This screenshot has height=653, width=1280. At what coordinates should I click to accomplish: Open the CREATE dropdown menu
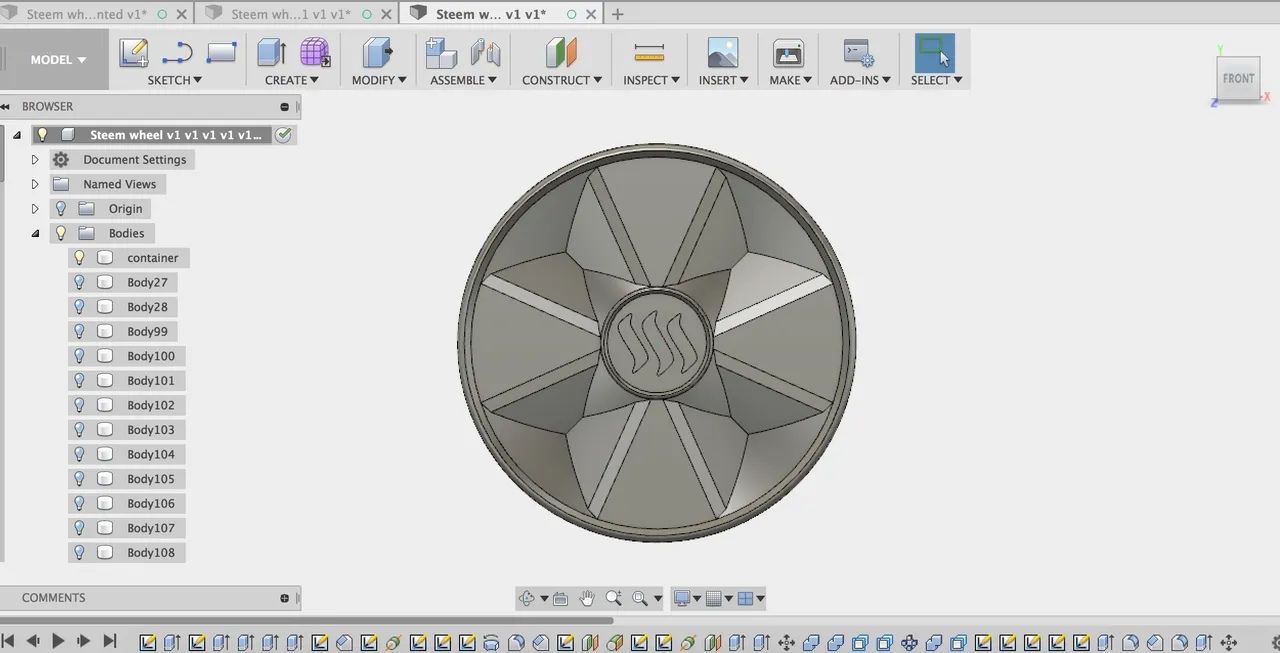click(292, 80)
